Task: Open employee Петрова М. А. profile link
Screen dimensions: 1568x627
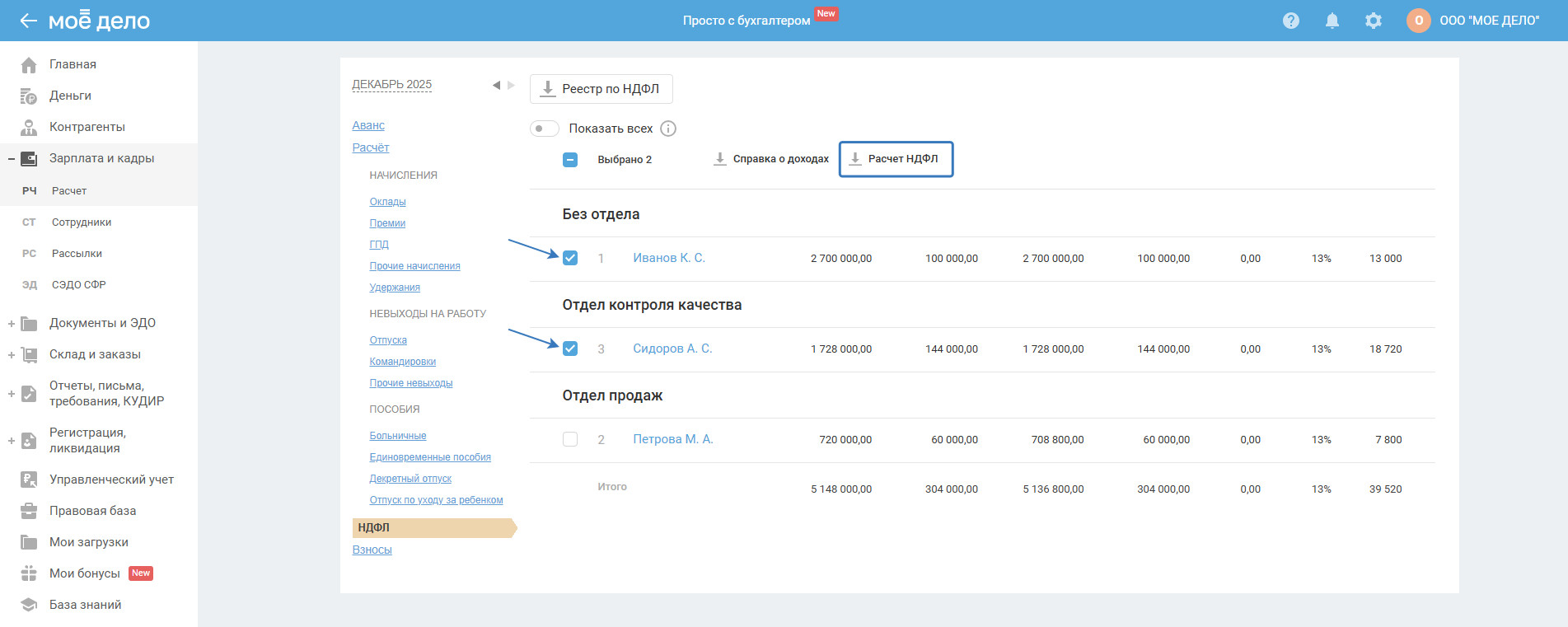Action: 673,439
